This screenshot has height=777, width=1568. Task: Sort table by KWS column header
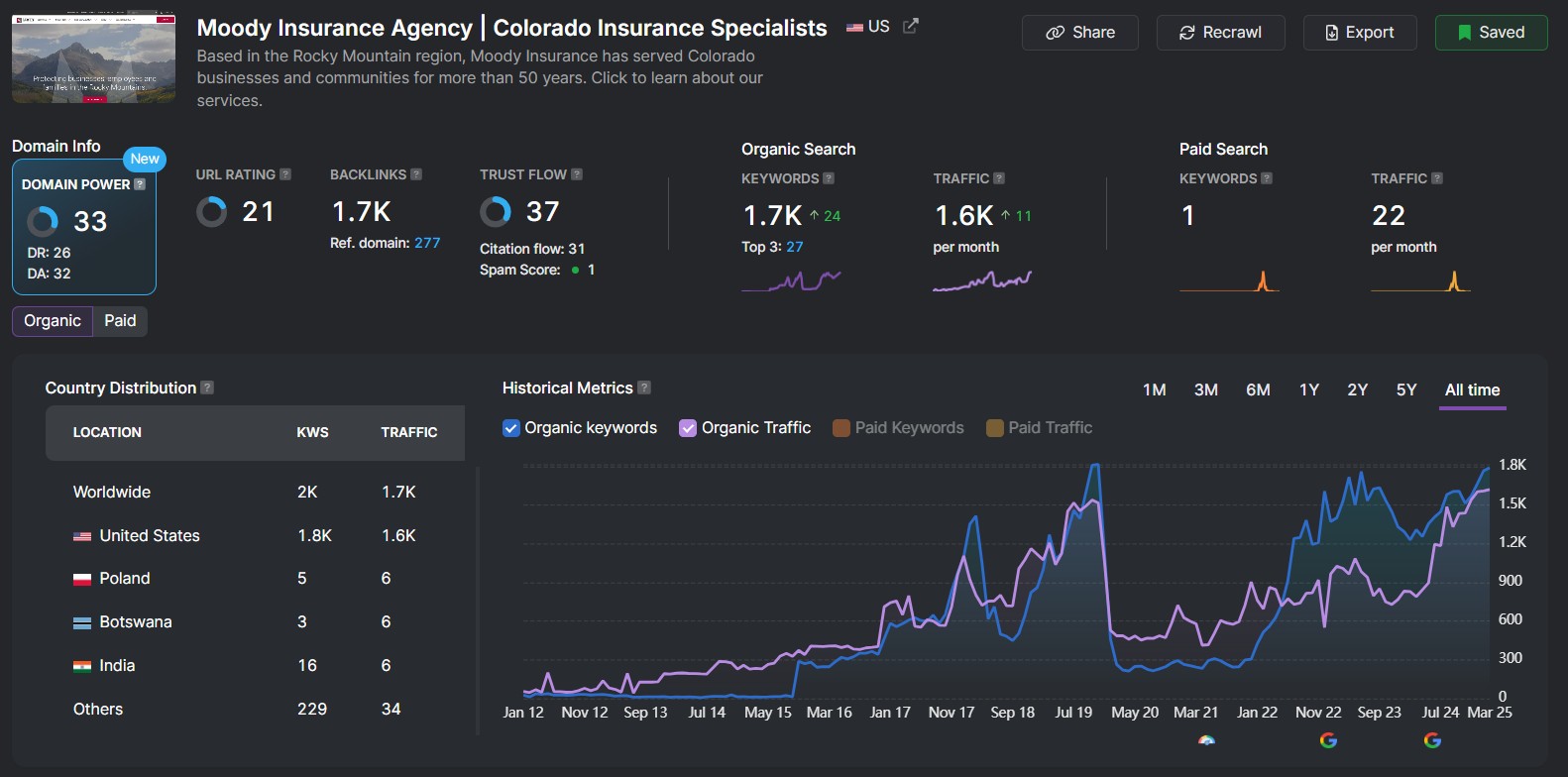coord(312,432)
